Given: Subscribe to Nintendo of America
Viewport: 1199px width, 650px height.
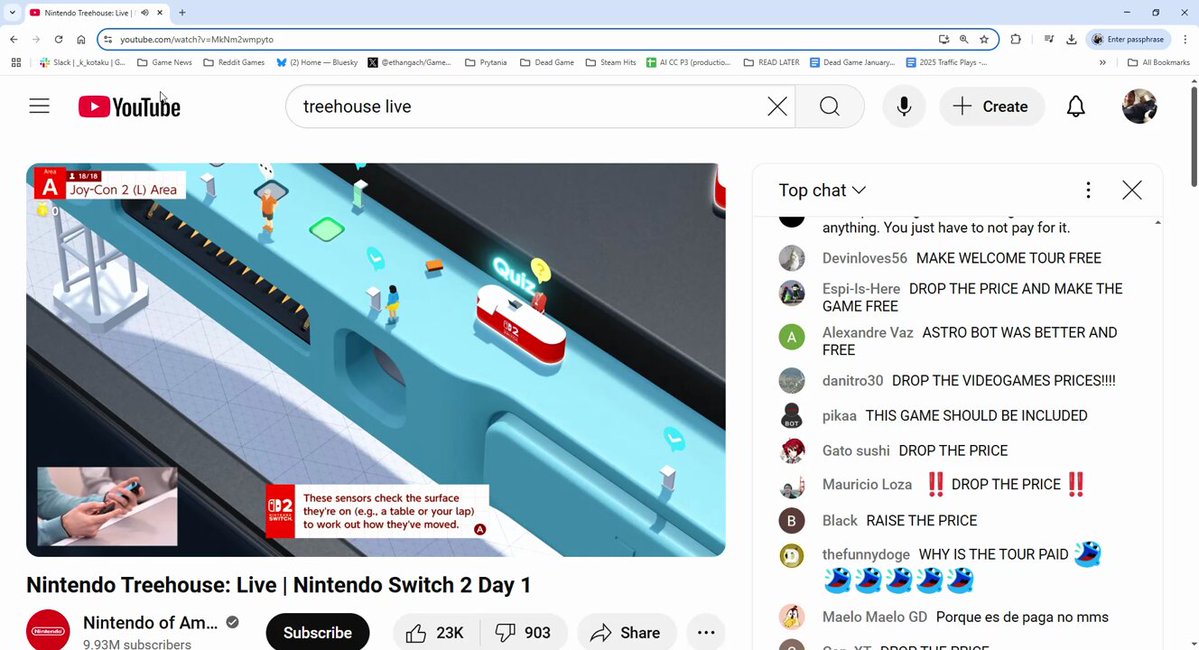Looking at the screenshot, I should [317, 632].
